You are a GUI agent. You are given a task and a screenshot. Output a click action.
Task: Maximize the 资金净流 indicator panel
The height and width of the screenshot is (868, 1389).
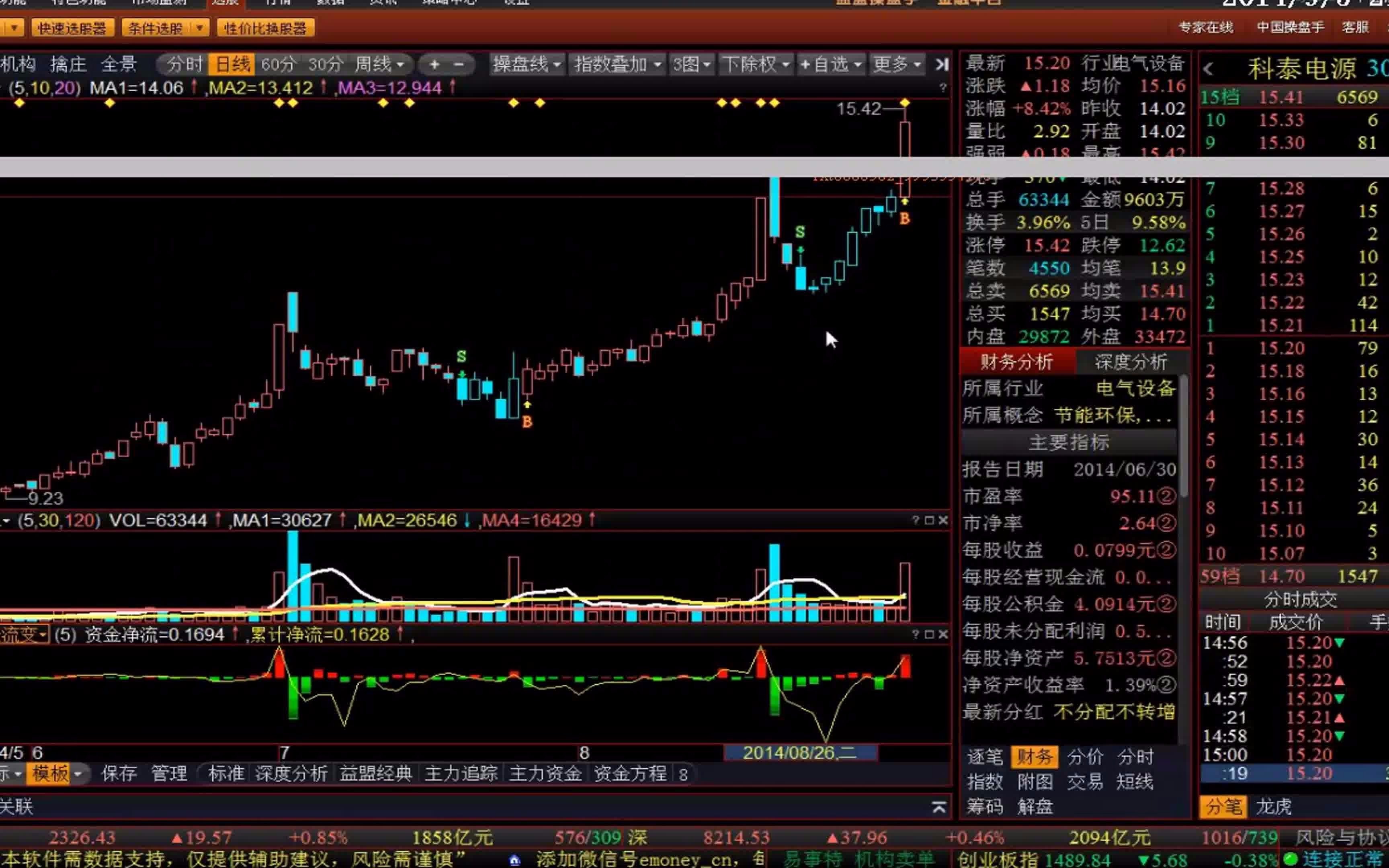[x=929, y=635]
